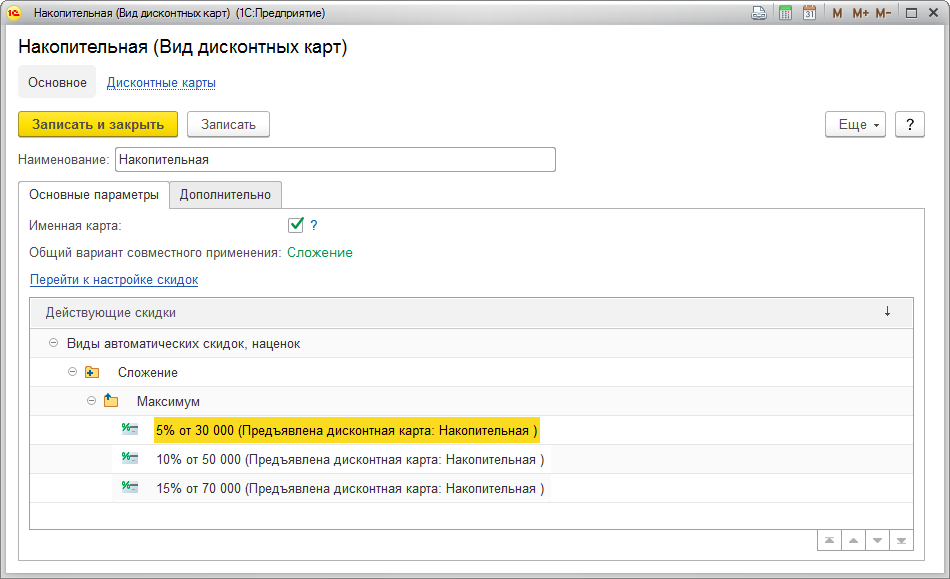Follow the Перейти к настройке скидок link
The height and width of the screenshot is (579, 950).
coord(114,280)
